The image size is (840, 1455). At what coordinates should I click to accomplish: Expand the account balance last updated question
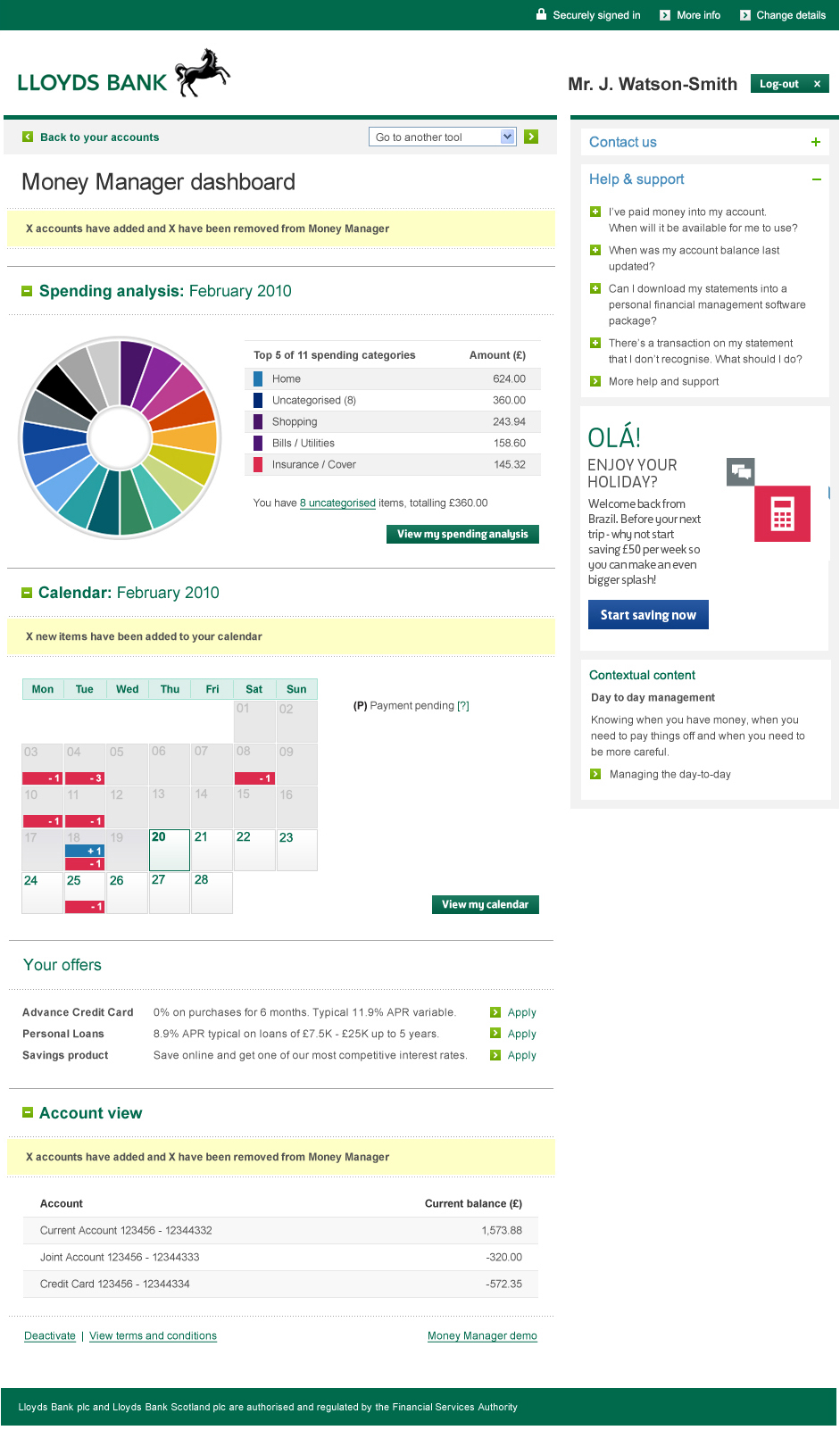click(x=595, y=251)
